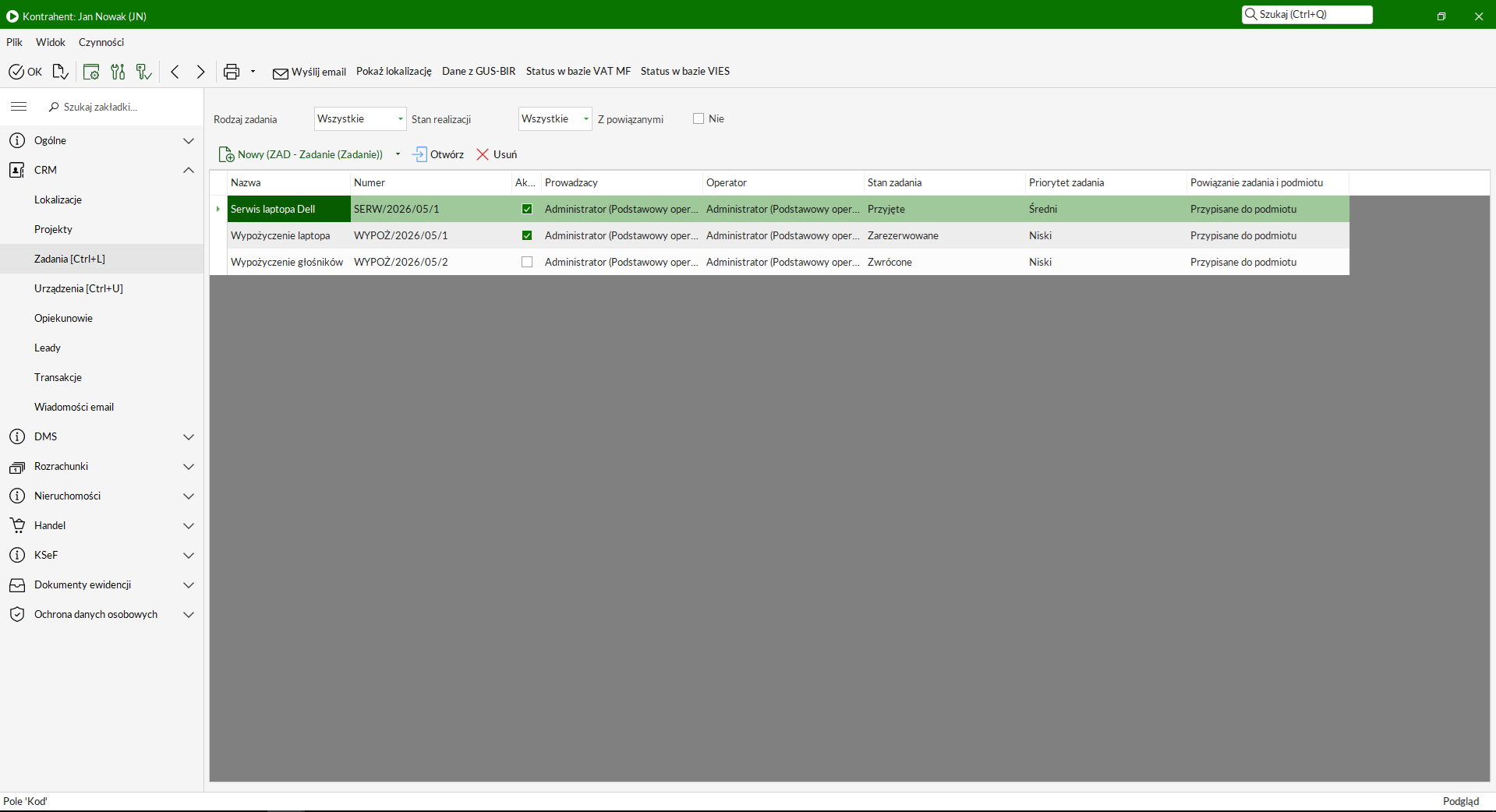Go to previous record arrow
This screenshot has width=1496, height=812.
click(x=175, y=72)
